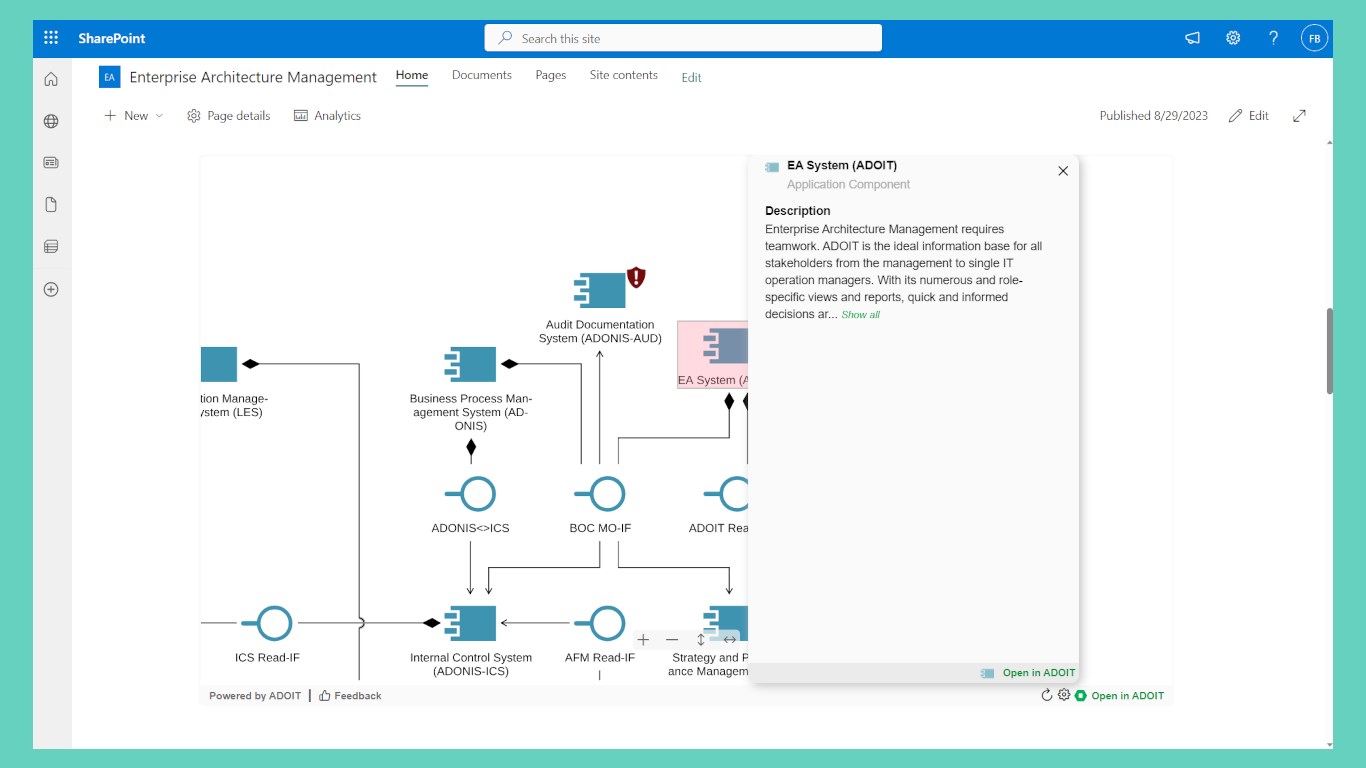This screenshot has width=1366, height=768.
Task: Open My lists icon in the left app bar
Action: 51,246
